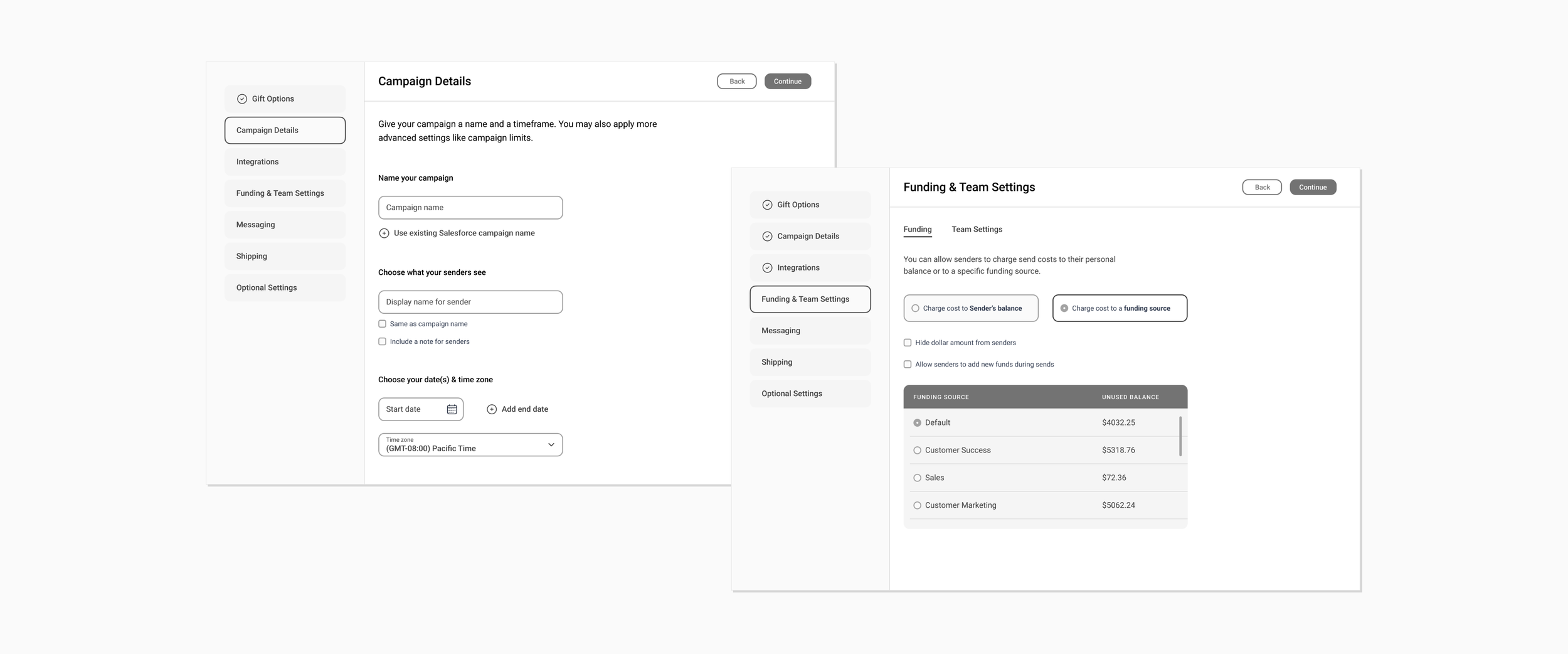Open Optional Settings in Campaign Details window
The height and width of the screenshot is (654, 1568).
click(285, 287)
